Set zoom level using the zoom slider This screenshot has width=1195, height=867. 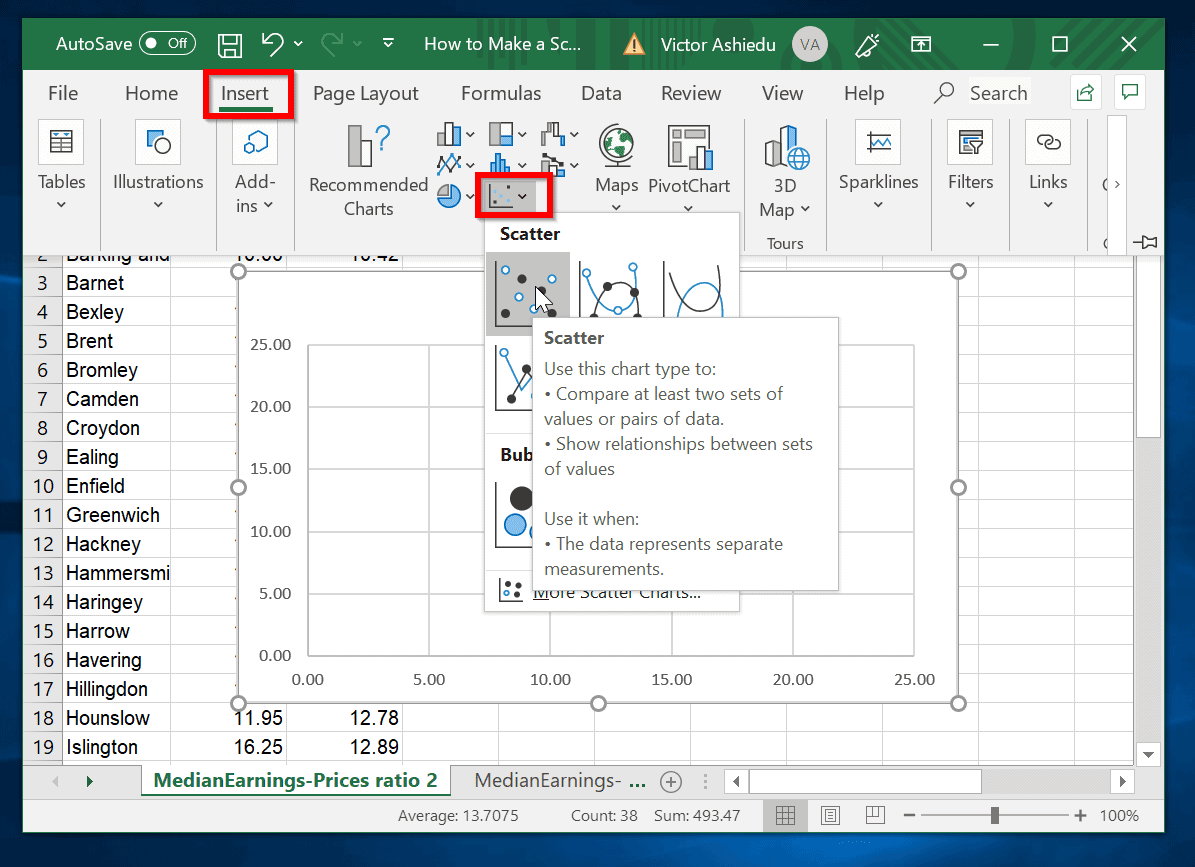[x=994, y=815]
